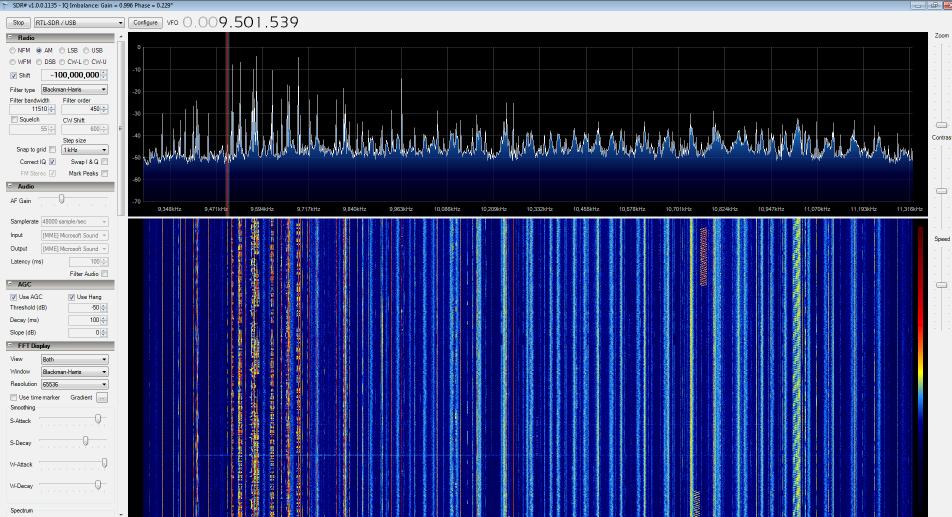Open the audio Output device dropdown
The image size is (952, 517).
[74, 249]
